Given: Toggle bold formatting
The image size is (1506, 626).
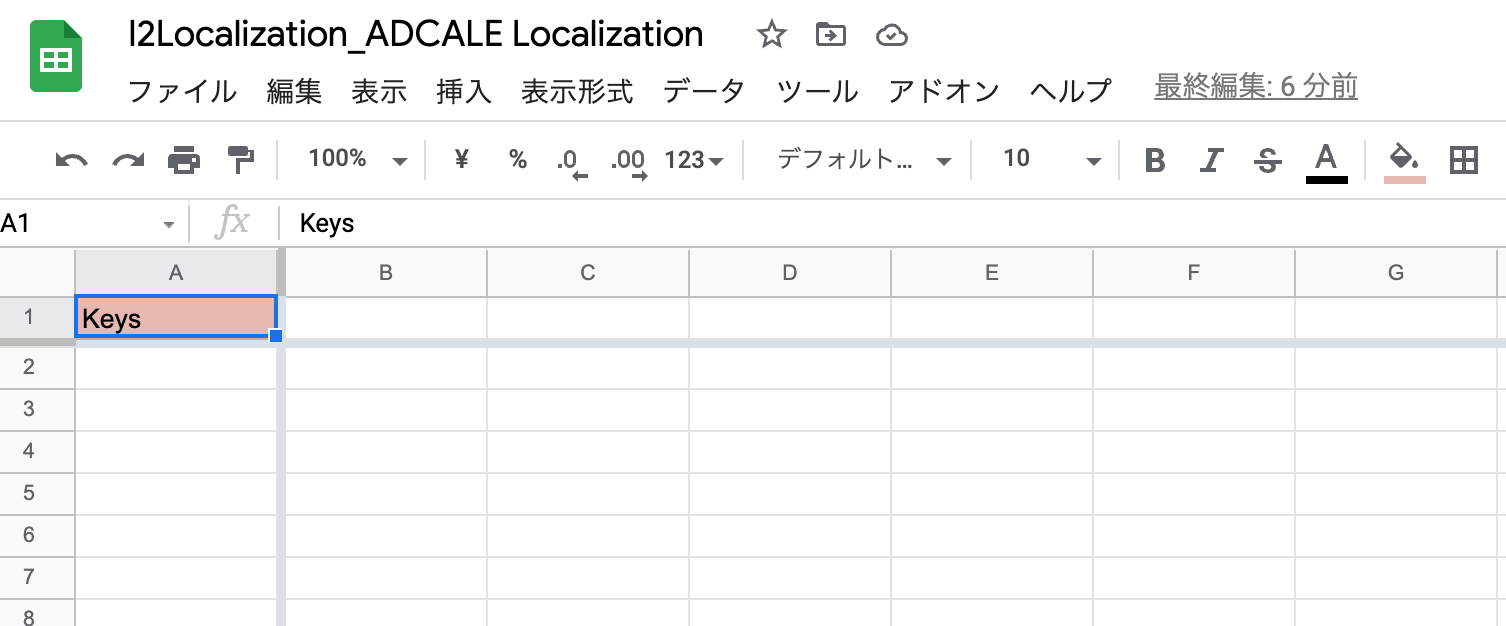Looking at the screenshot, I should pyautogui.click(x=1155, y=160).
